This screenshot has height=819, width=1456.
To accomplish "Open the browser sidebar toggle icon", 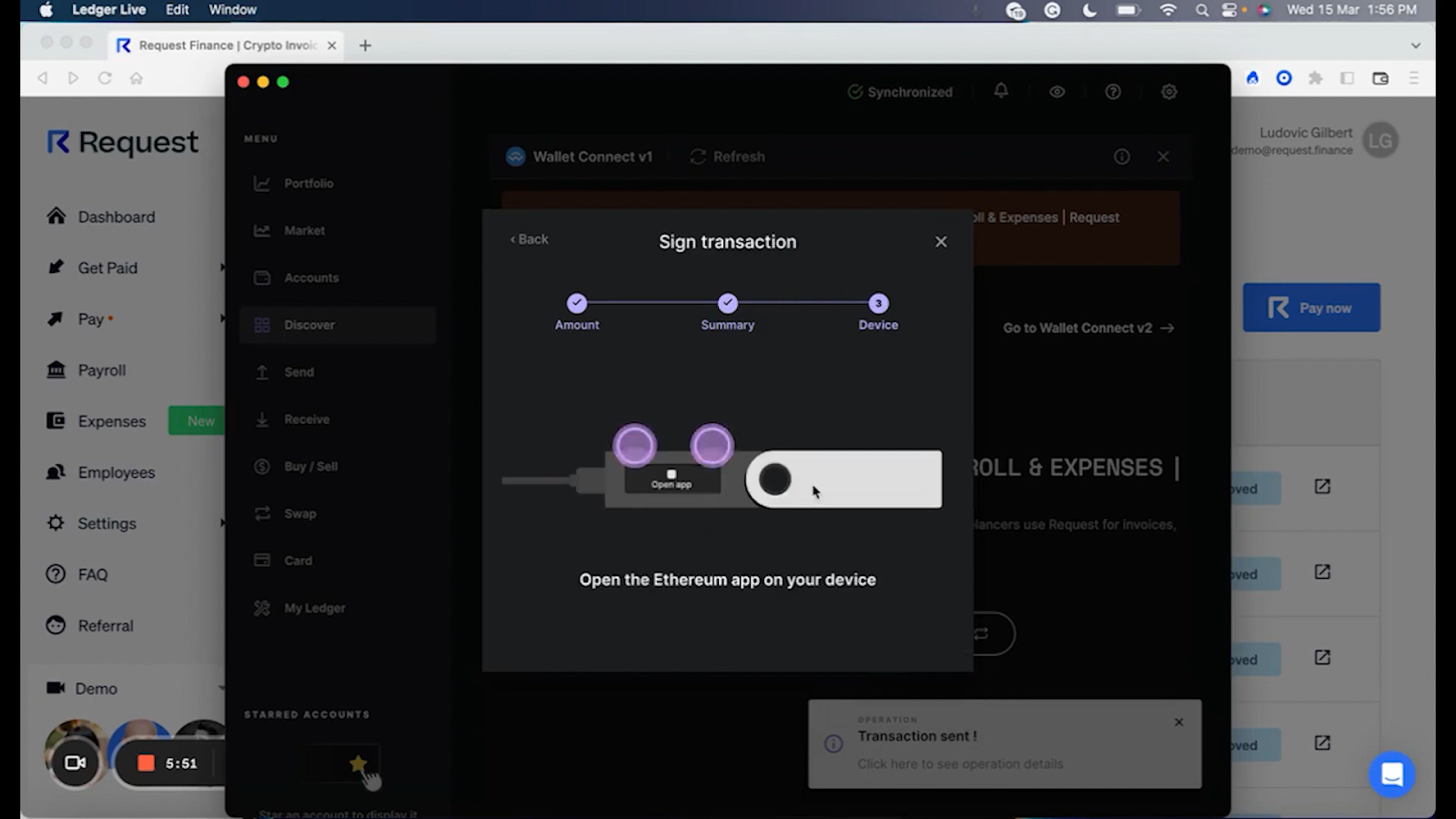I will tap(1348, 78).
